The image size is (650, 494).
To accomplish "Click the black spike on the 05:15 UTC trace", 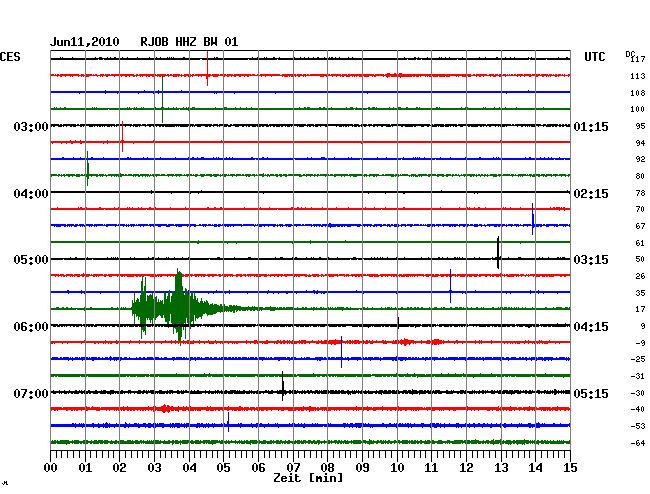I will click(x=283, y=386).
